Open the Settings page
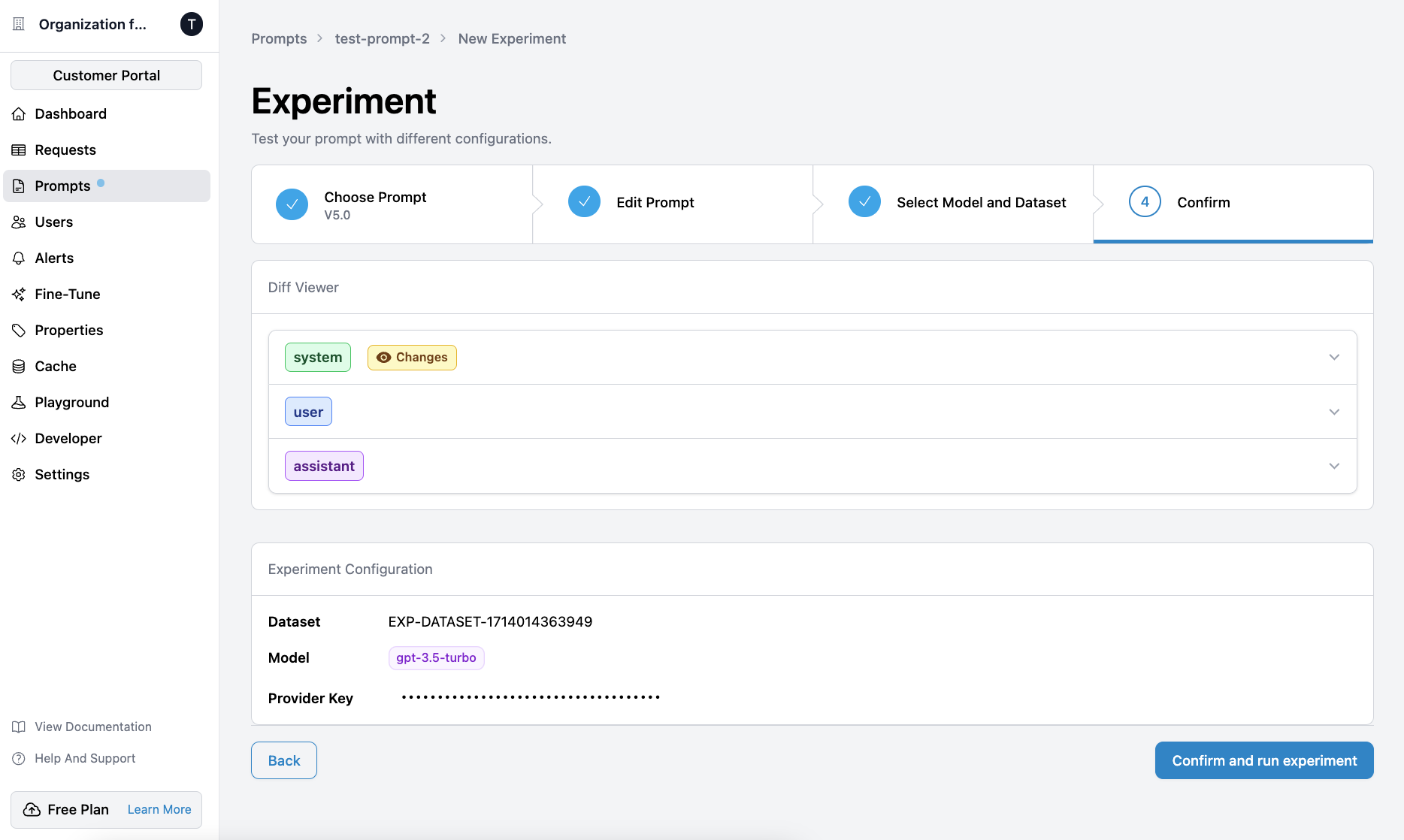The image size is (1404, 840). coord(62,474)
